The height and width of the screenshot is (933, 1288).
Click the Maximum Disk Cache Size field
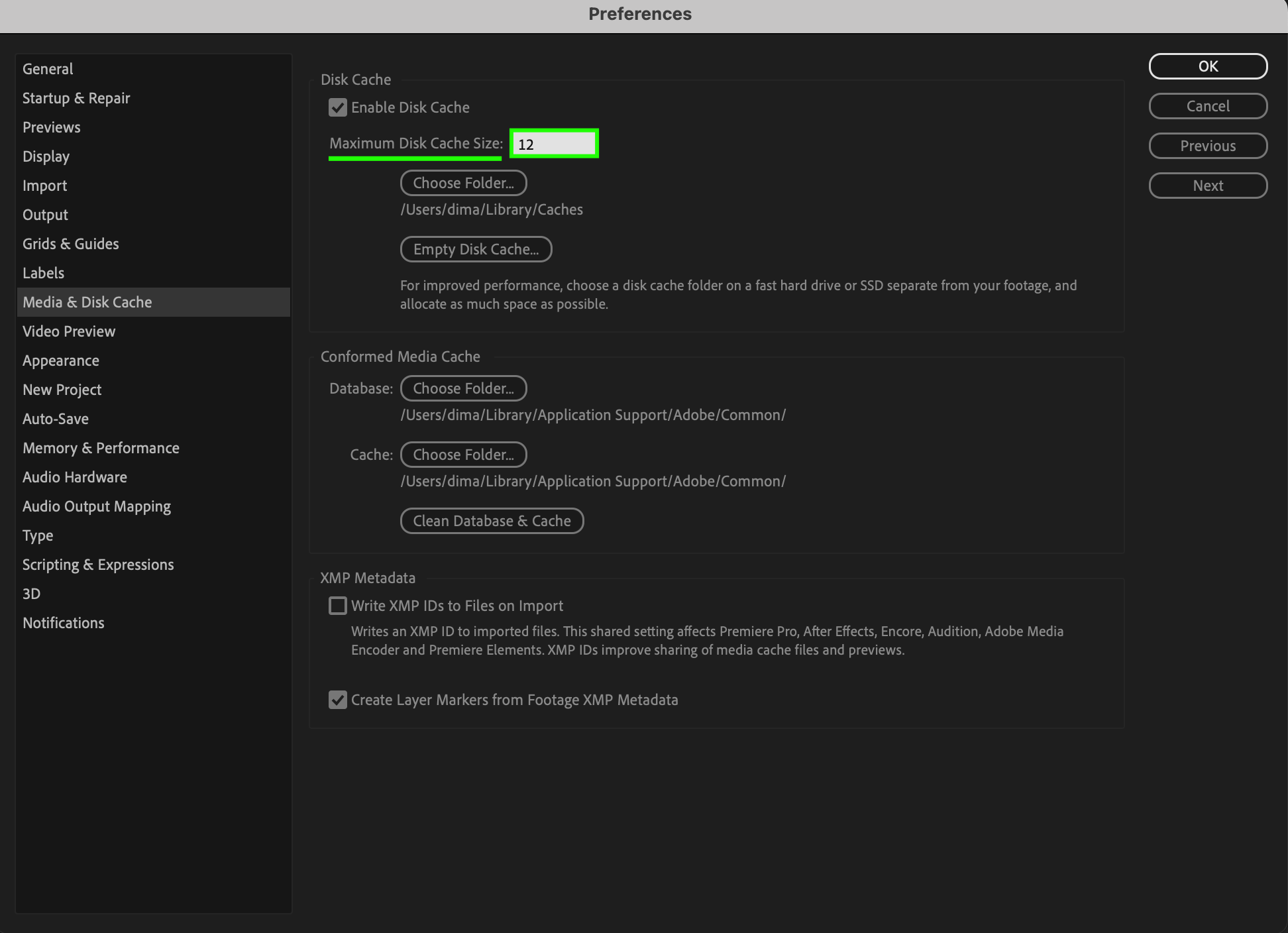tap(554, 144)
